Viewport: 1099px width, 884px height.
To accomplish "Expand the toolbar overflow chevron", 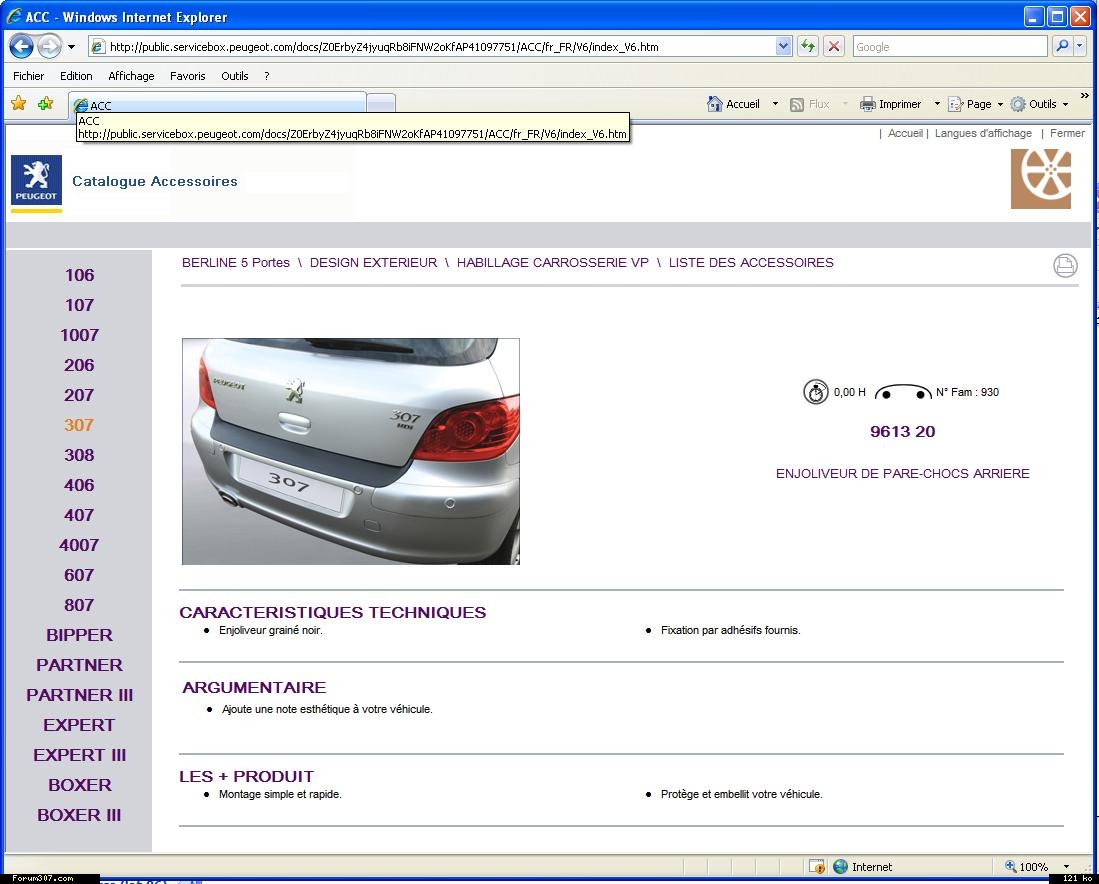I will tap(1085, 95).
